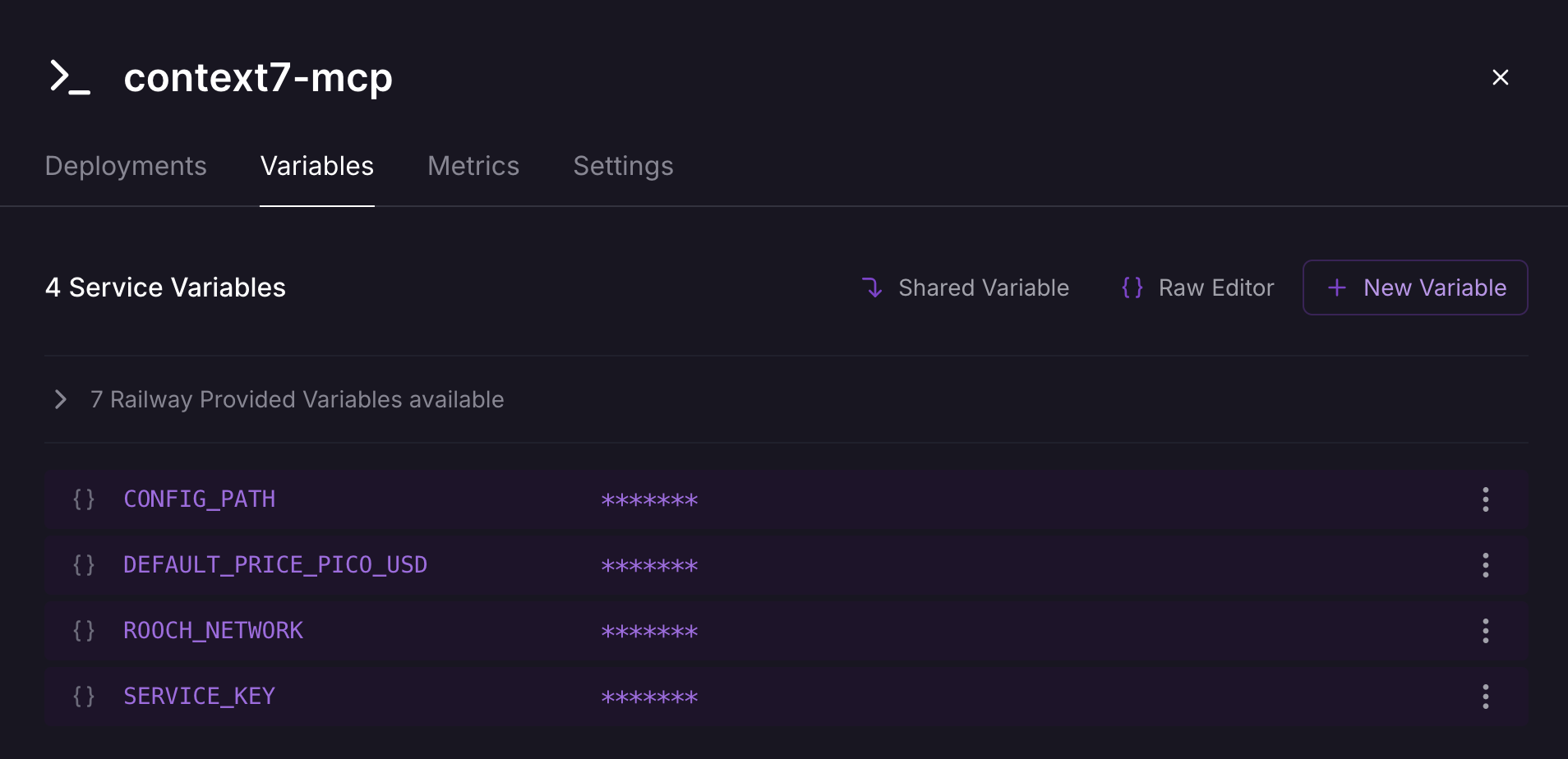Reveal the masked value of DEFAULT_PRICE_PICO_USD
The height and width of the screenshot is (759, 1568).
click(649, 566)
